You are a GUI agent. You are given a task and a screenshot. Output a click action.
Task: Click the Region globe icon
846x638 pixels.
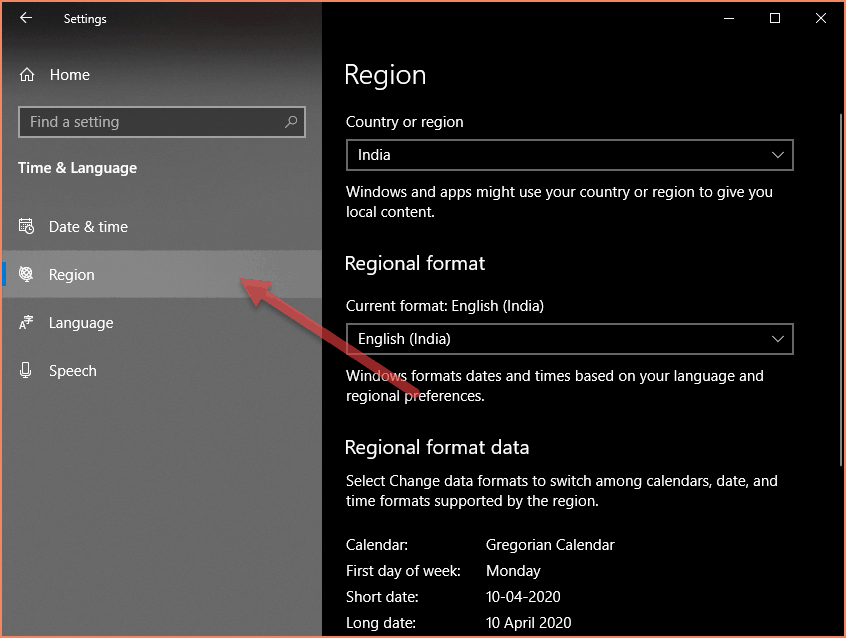point(27,275)
